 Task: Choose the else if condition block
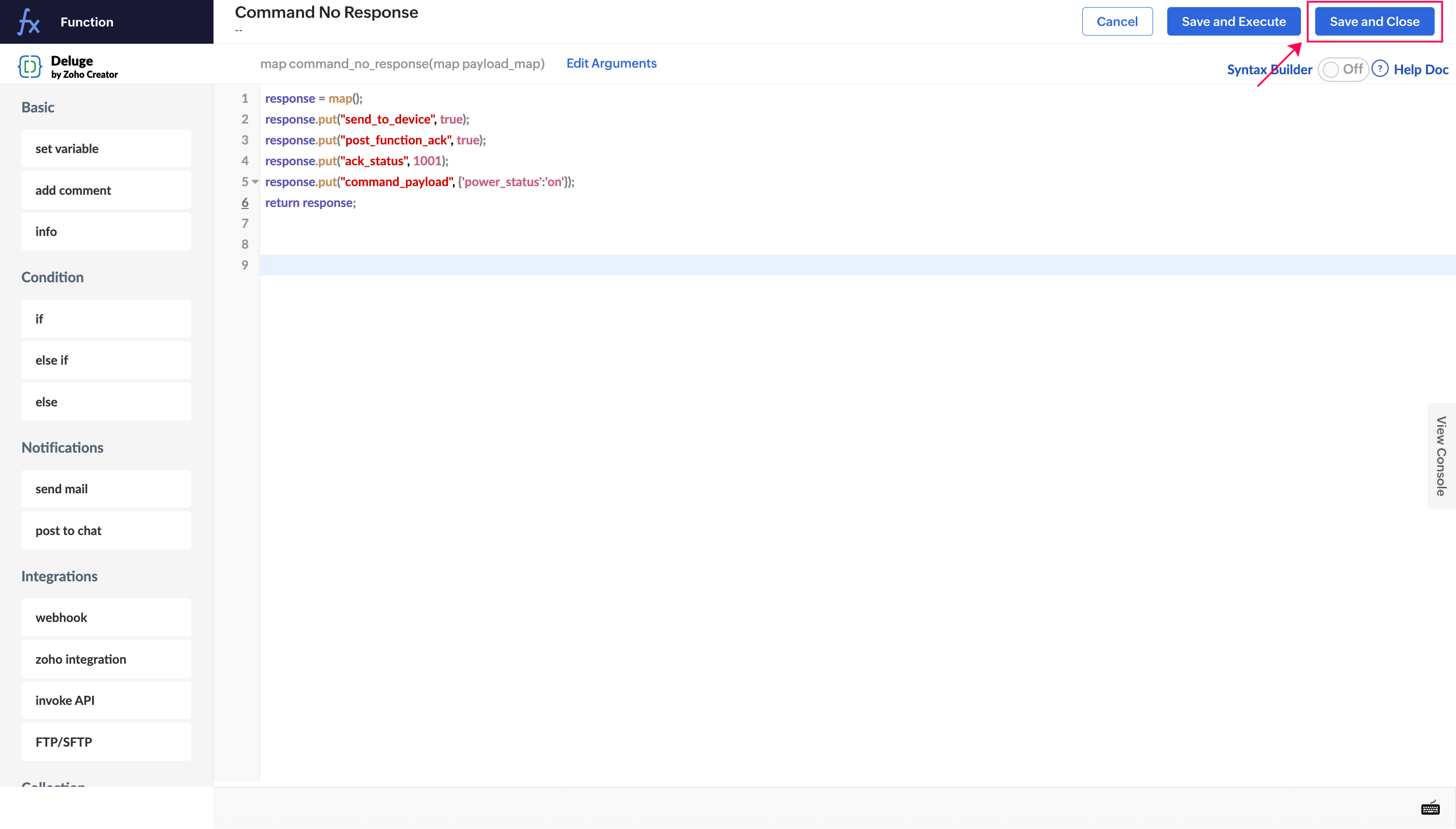pyautogui.click(x=106, y=361)
